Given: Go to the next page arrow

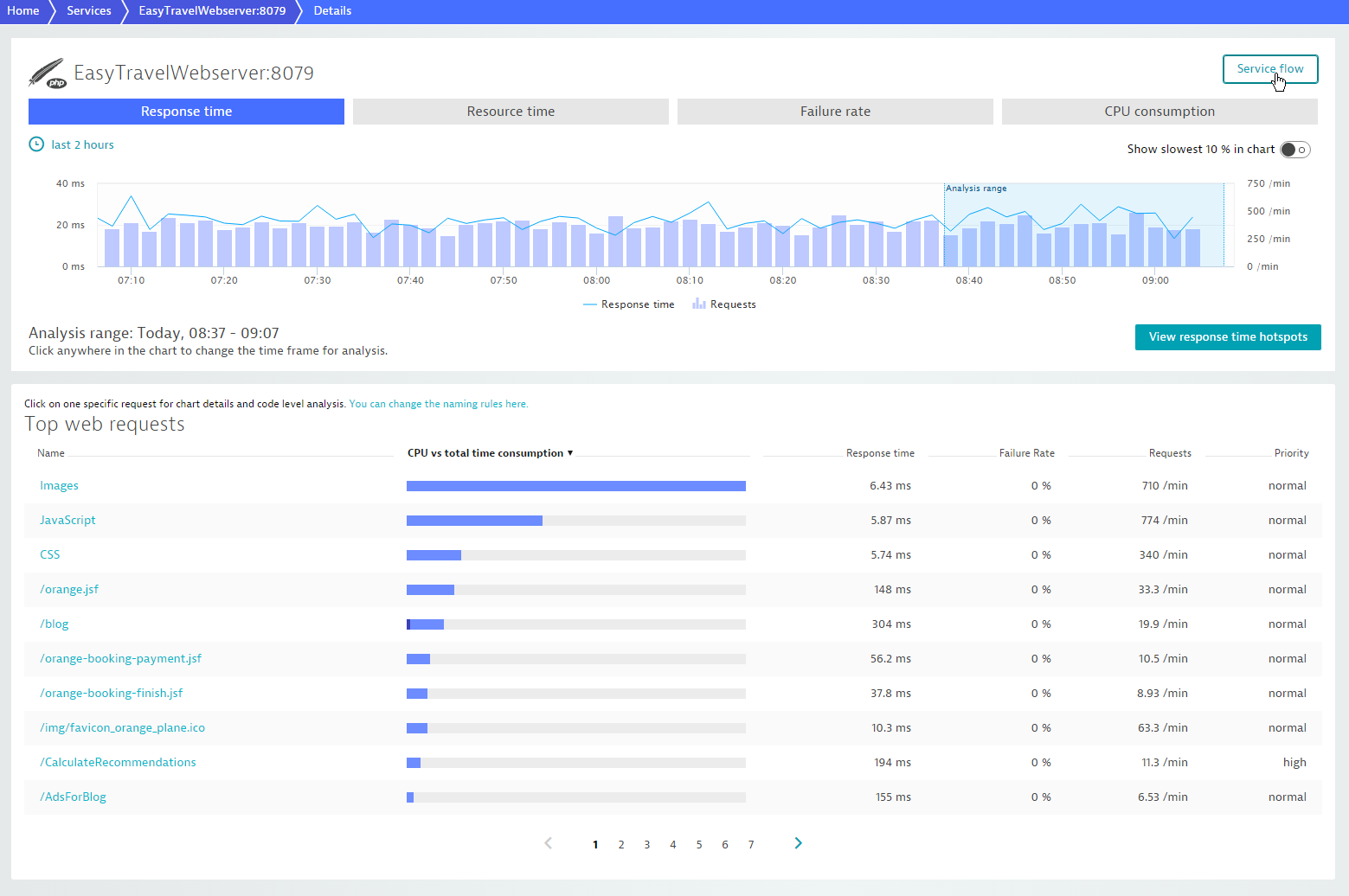Looking at the screenshot, I should pyautogui.click(x=798, y=843).
